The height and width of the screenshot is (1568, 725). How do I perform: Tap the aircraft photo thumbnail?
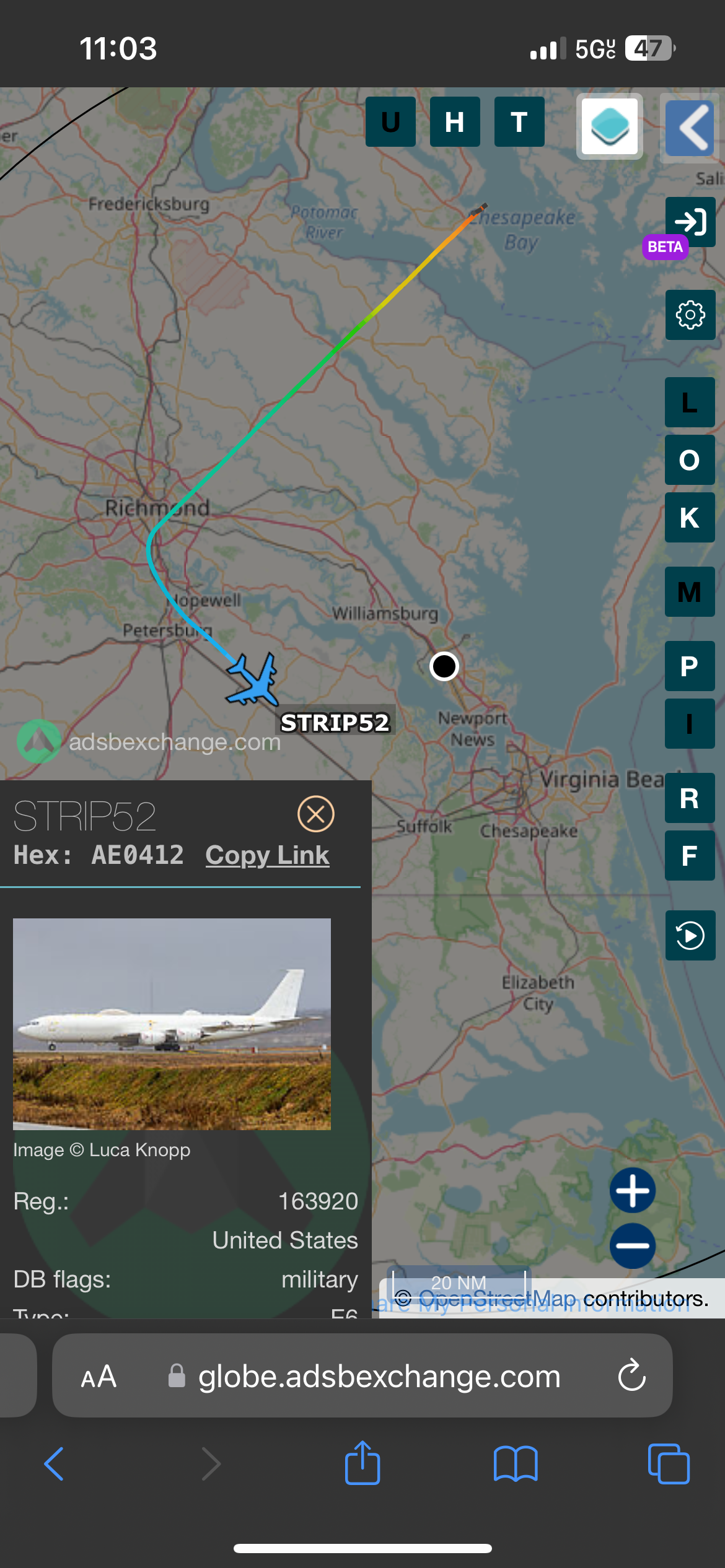[x=172, y=1024]
